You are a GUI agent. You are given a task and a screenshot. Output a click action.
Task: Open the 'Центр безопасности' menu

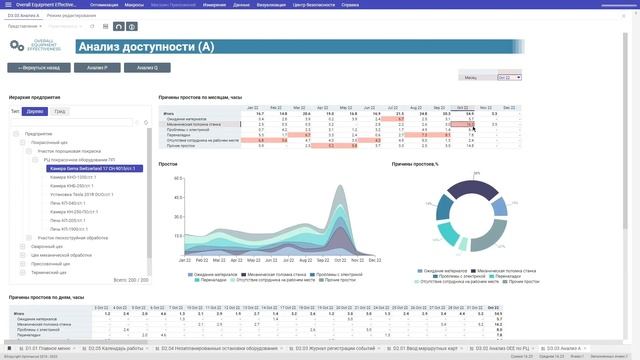point(313,5)
